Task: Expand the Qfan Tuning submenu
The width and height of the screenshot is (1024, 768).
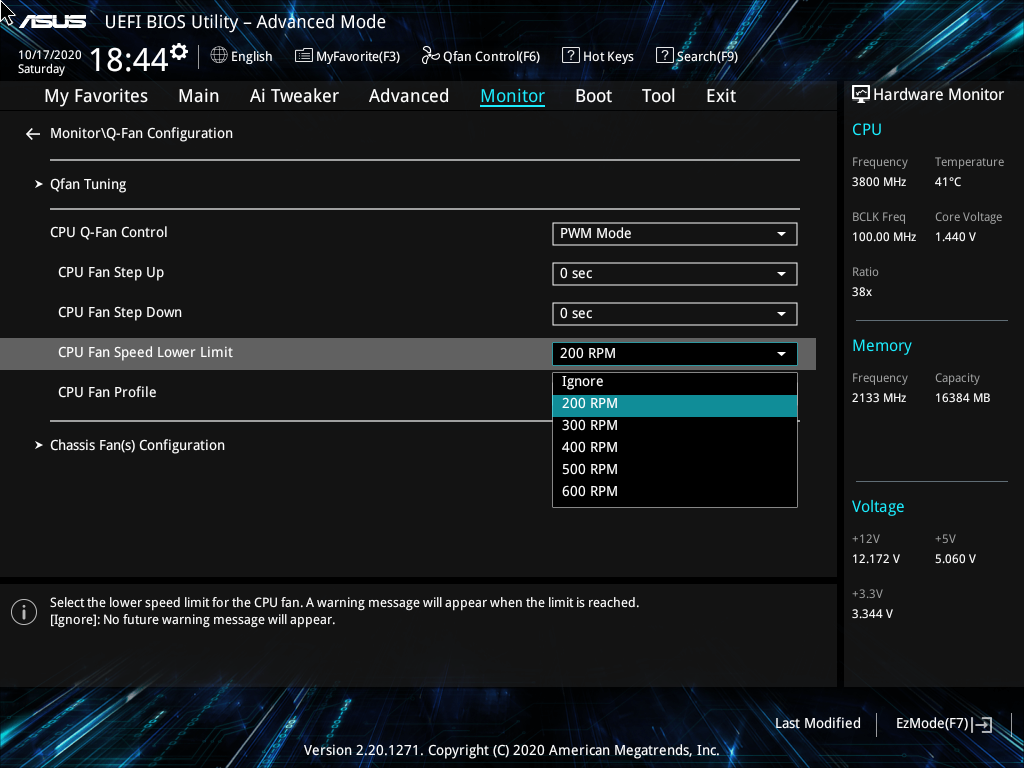Action: point(88,184)
